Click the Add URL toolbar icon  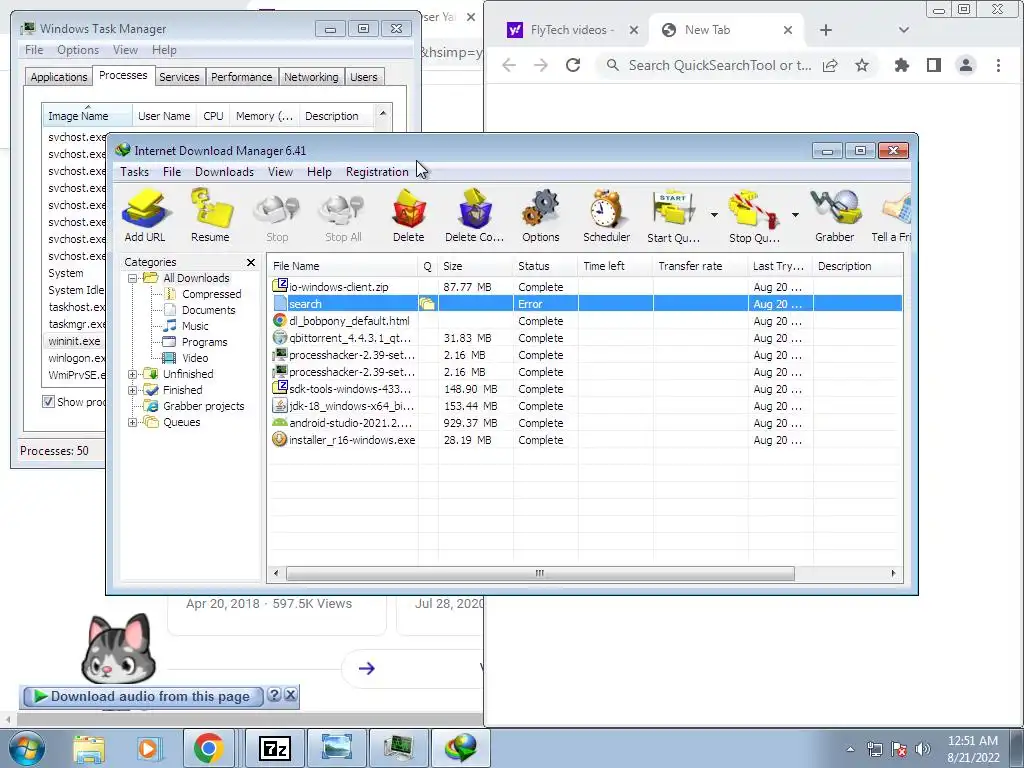click(145, 216)
